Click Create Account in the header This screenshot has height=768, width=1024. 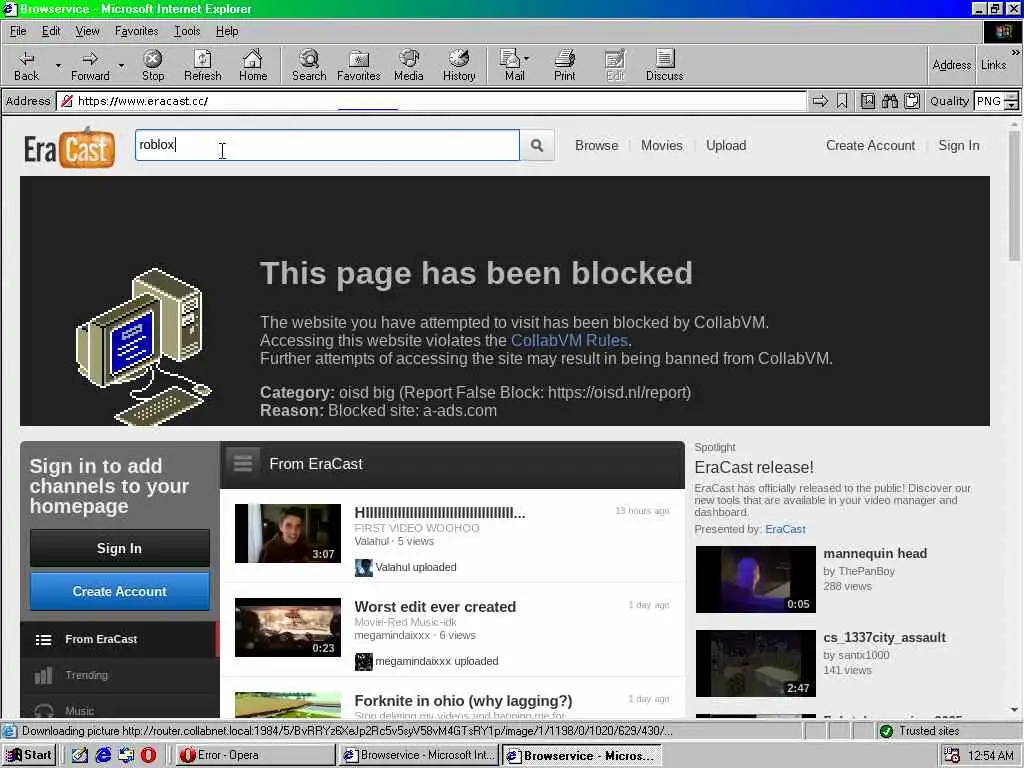[x=871, y=146]
